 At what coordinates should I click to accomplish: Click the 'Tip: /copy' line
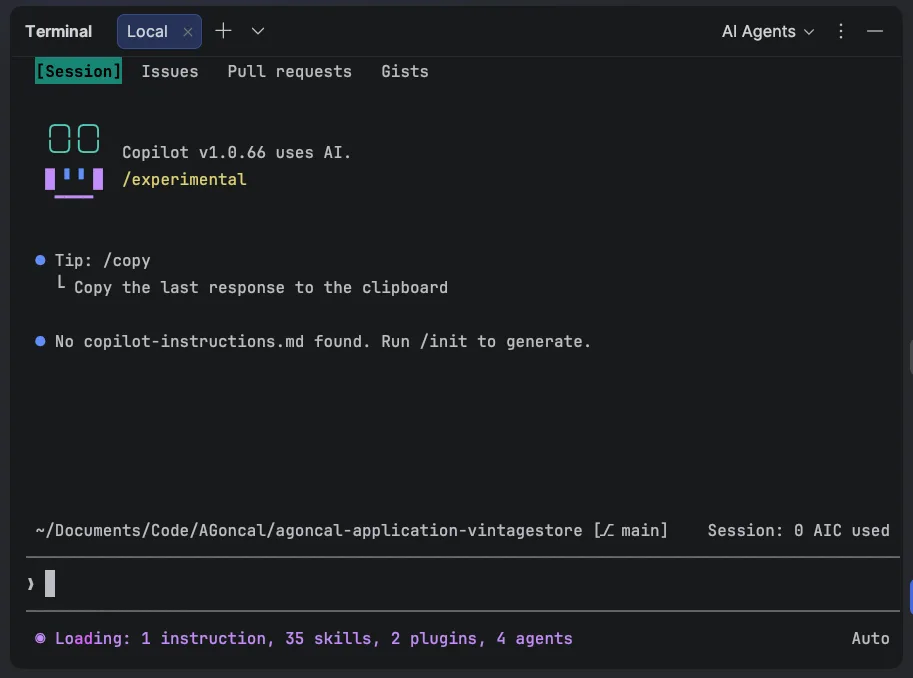pyautogui.click(x=102, y=260)
